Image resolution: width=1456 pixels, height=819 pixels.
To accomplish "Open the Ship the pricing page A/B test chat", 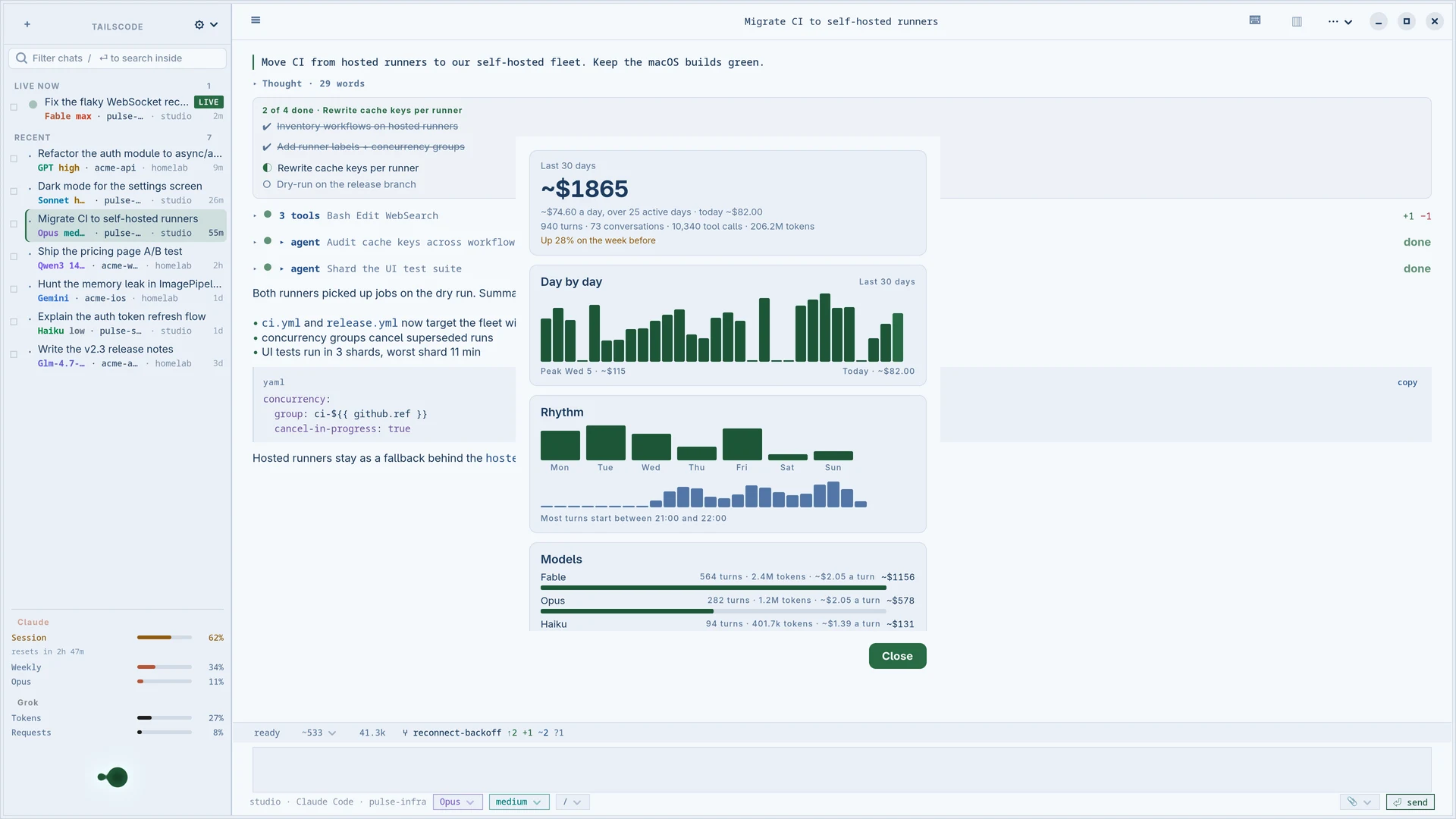I will click(127, 258).
